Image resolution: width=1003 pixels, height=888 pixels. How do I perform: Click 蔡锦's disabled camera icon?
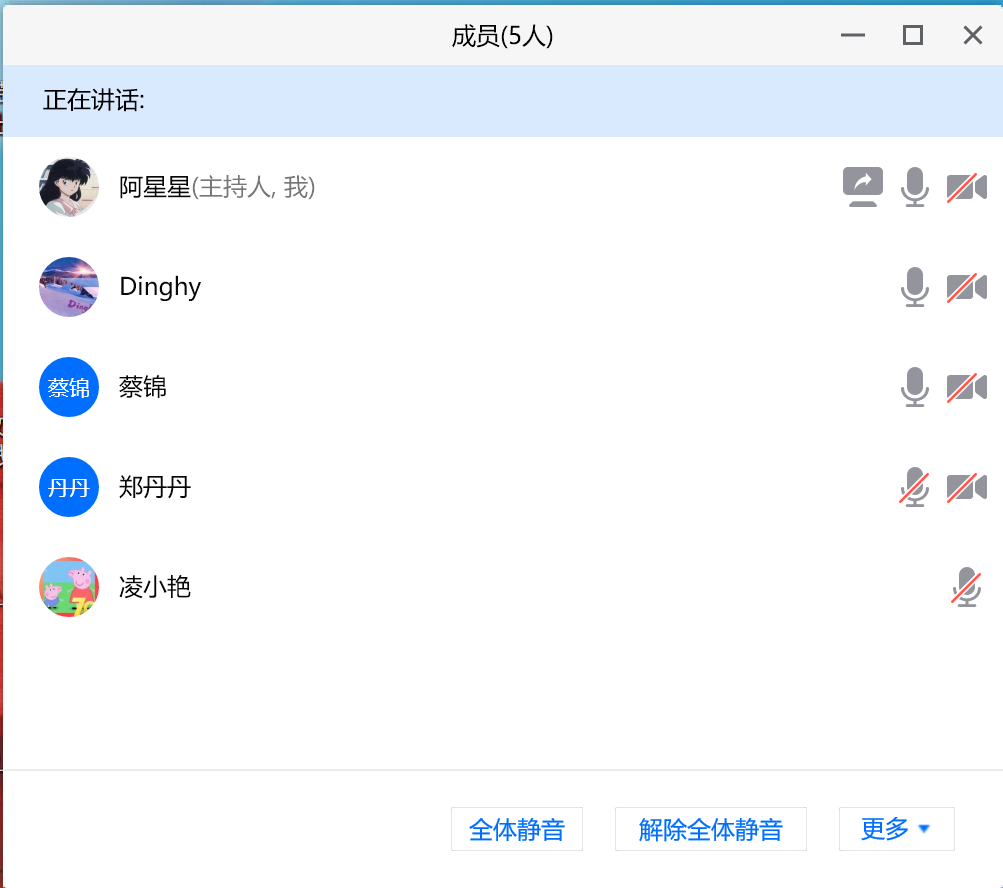(x=966, y=387)
